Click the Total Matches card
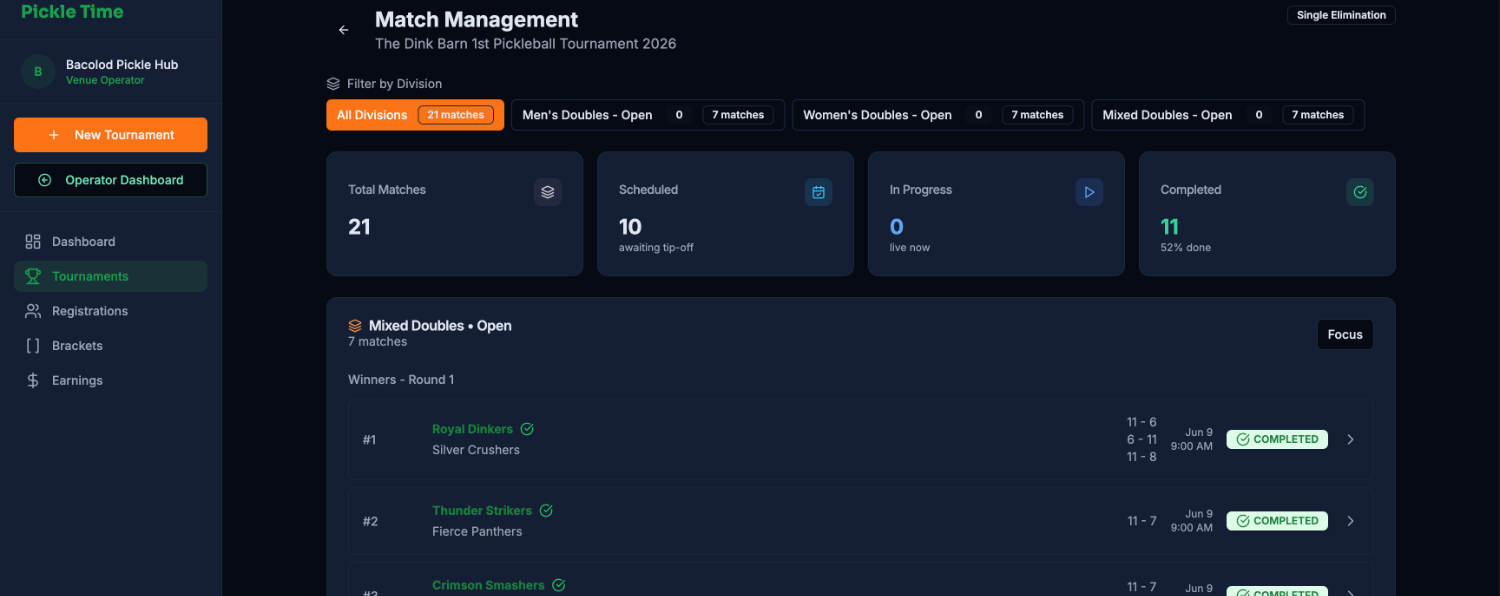 tap(455, 214)
